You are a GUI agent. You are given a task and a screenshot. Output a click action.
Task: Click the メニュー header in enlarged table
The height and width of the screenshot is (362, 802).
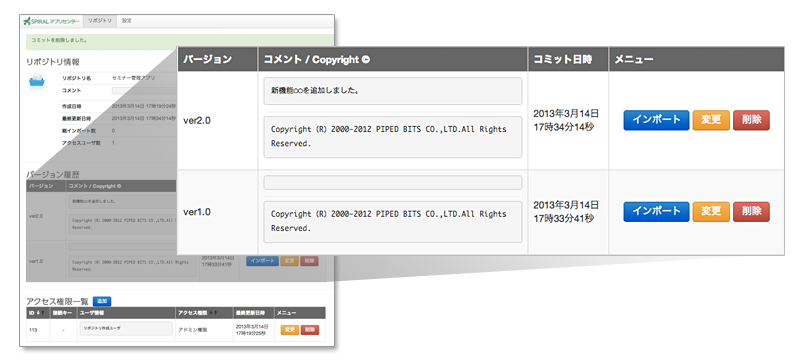click(696, 59)
